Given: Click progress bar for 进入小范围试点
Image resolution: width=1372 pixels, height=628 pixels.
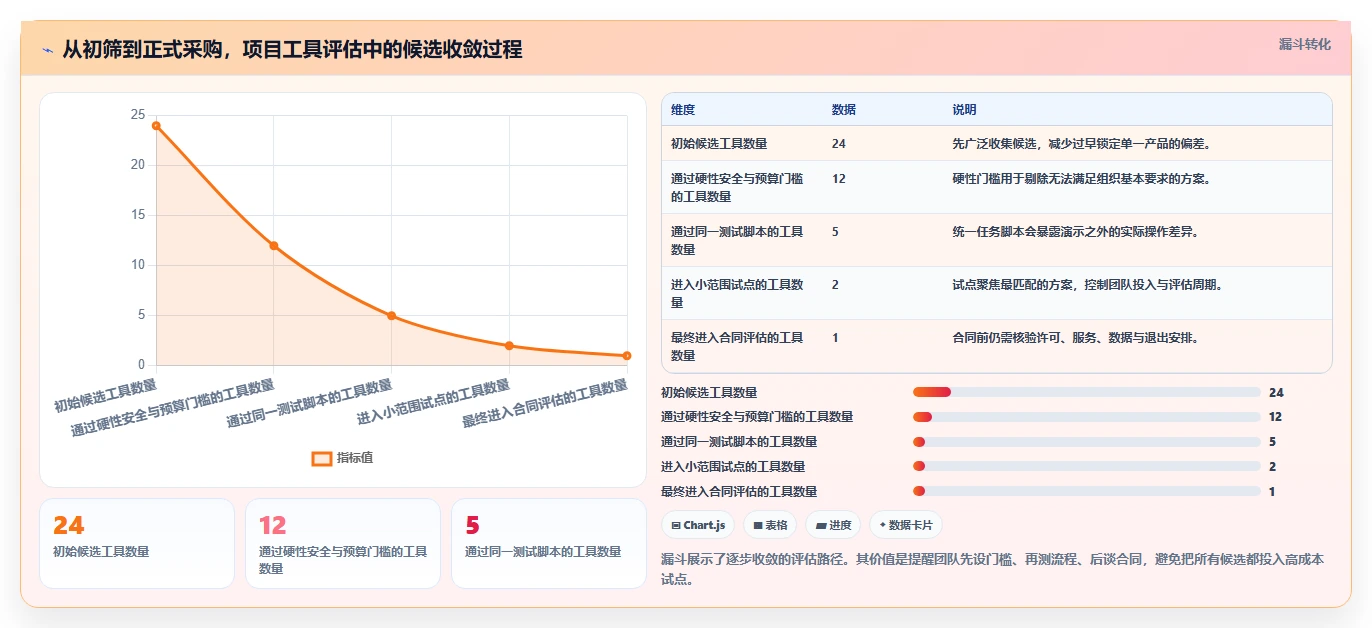Looking at the screenshot, I should click(x=1086, y=466).
